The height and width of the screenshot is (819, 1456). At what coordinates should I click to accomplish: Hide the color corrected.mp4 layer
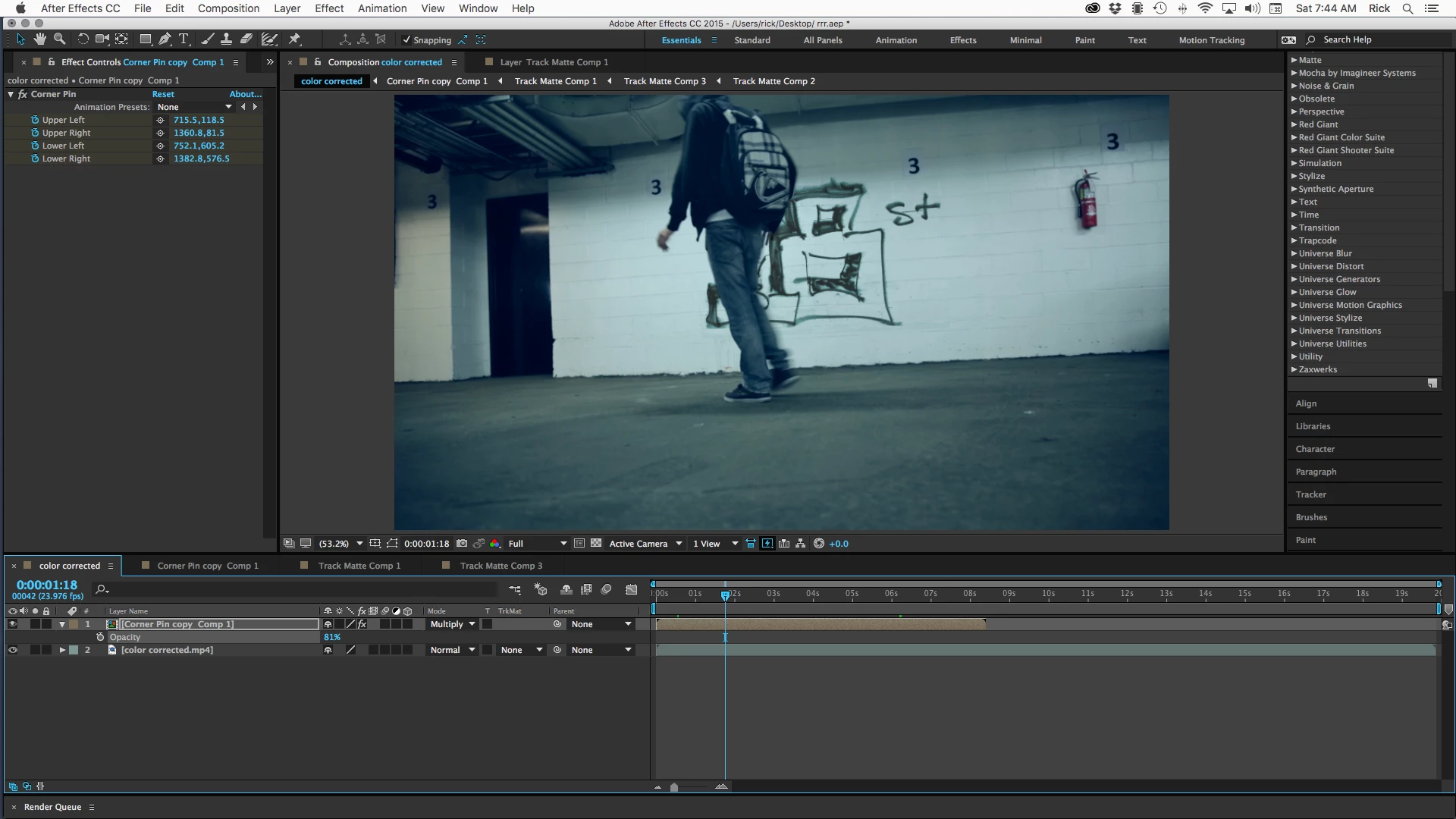pyautogui.click(x=12, y=650)
